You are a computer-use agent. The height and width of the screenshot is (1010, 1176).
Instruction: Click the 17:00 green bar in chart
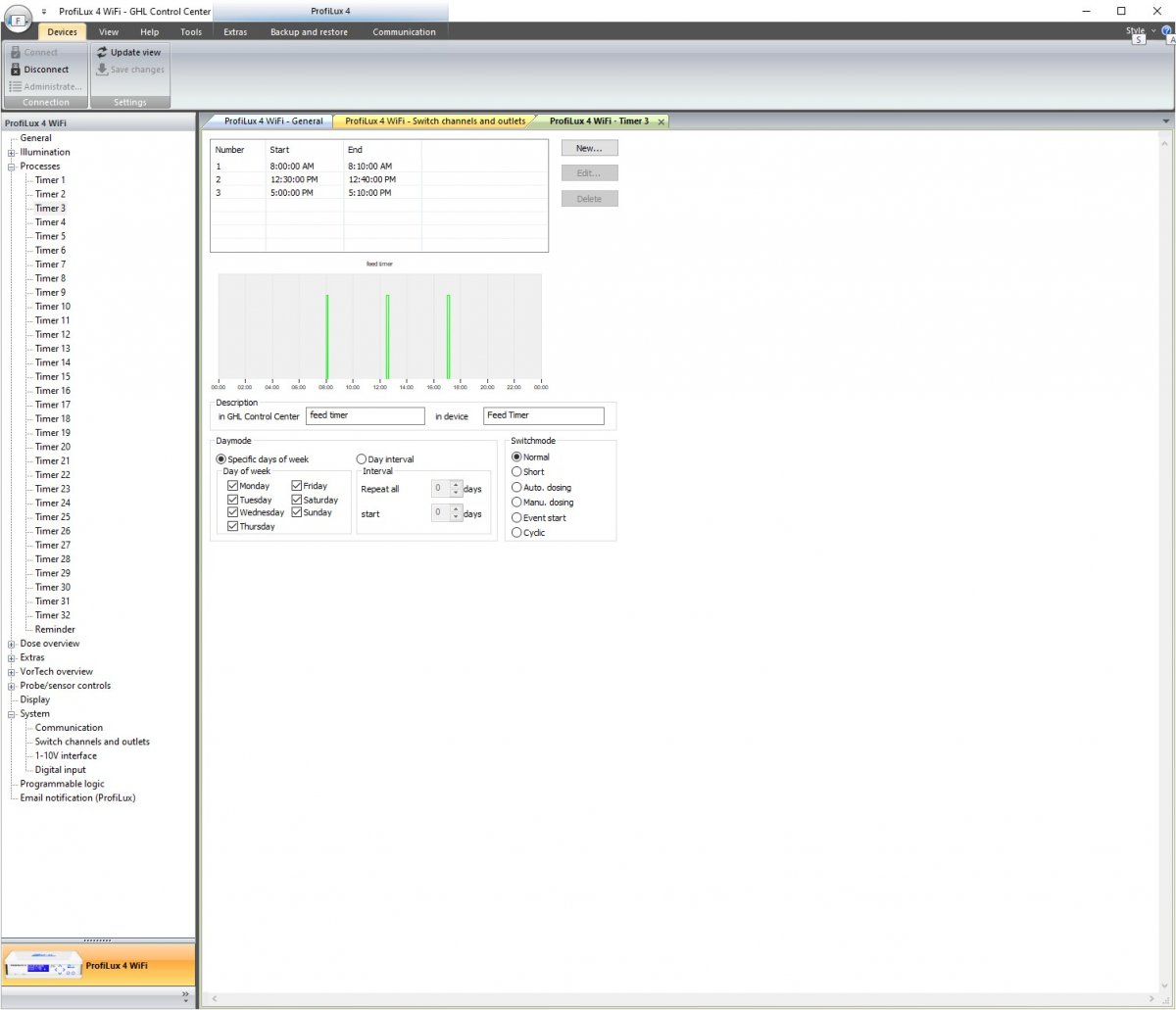click(x=448, y=336)
